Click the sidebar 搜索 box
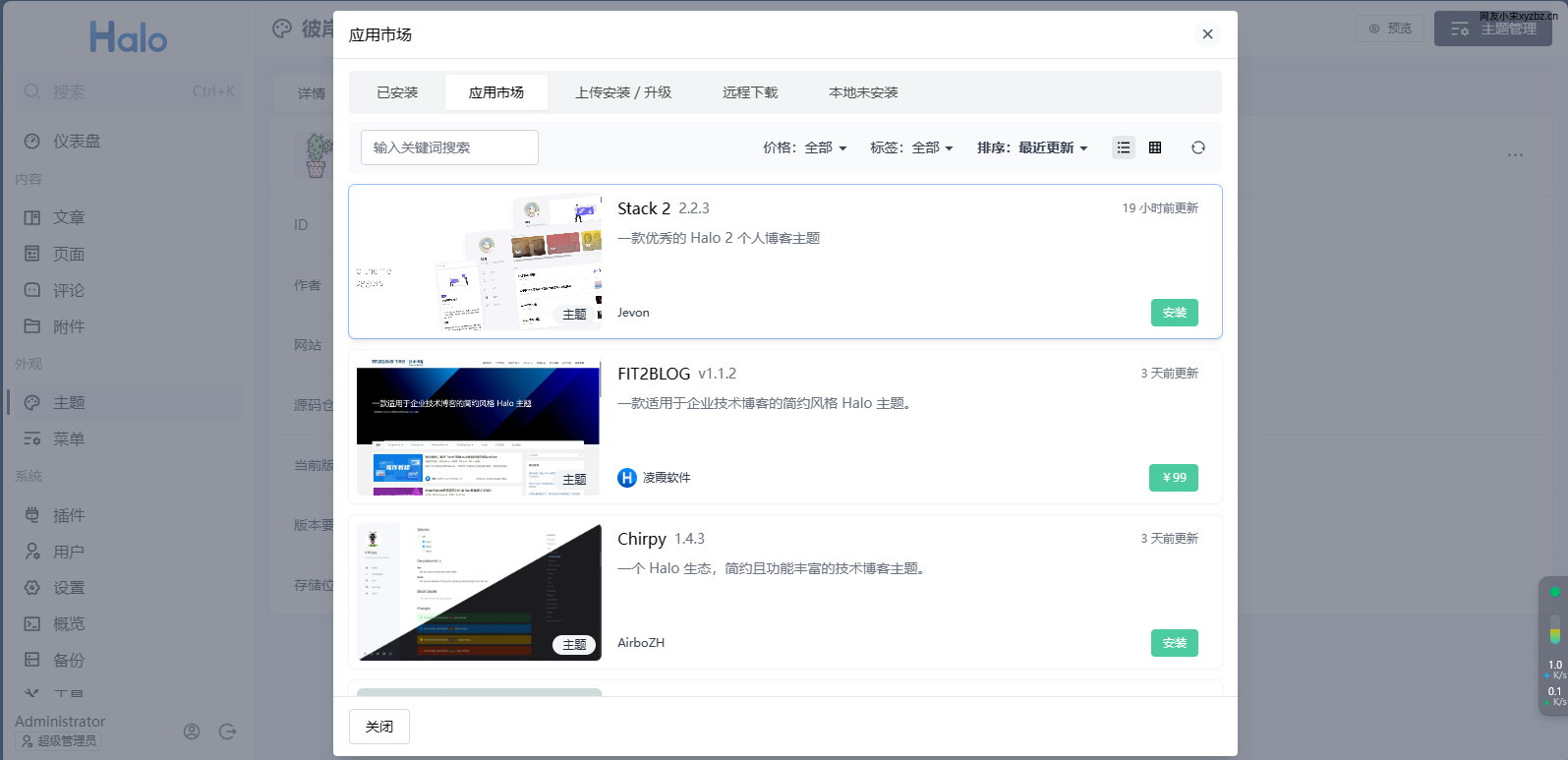1568x760 pixels. (128, 91)
